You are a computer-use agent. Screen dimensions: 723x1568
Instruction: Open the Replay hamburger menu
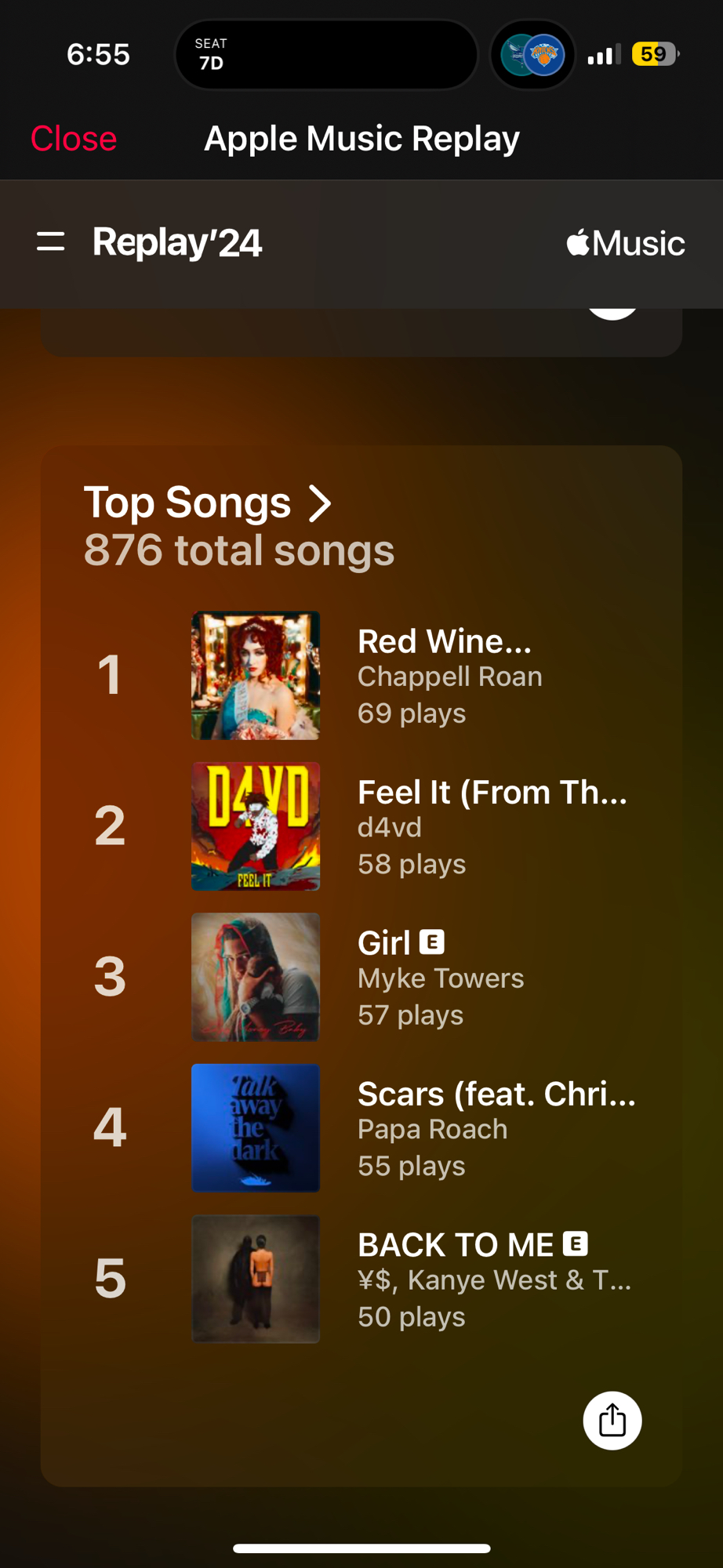click(x=51, y=241)
